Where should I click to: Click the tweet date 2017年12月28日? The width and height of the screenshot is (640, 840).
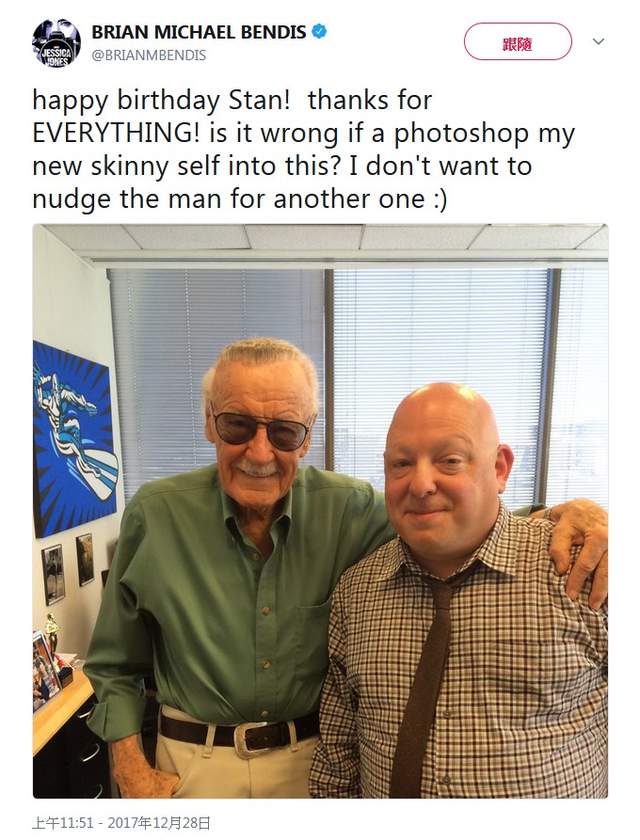[x=159, y=823]
